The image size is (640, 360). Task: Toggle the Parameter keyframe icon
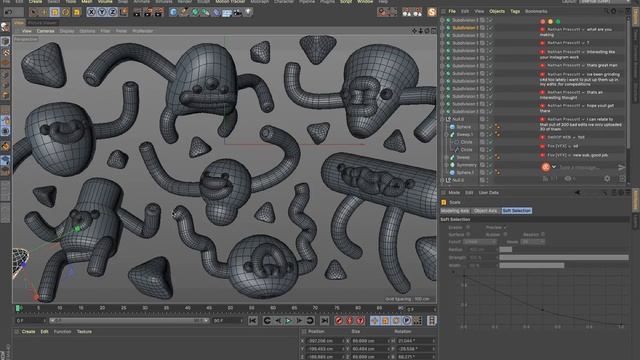(407, 321)
